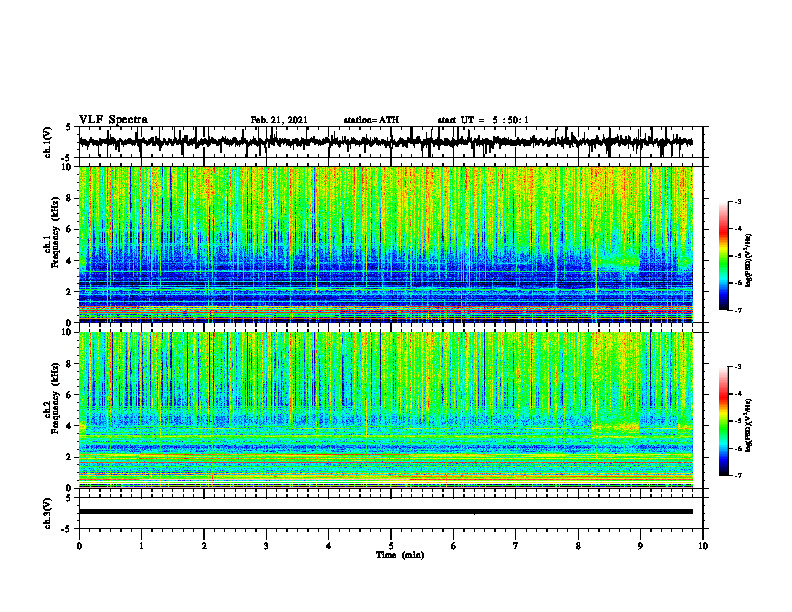
Task: Click time axis tick label "8"
Action: pyautogui.click(x=578, y=546)
